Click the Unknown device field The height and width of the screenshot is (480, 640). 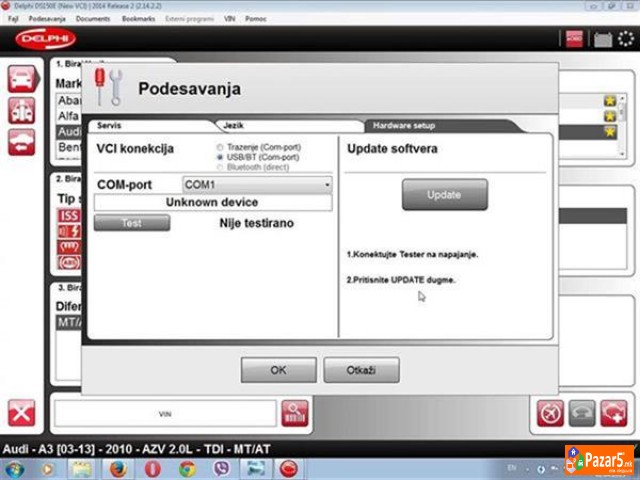coord(213,202)
